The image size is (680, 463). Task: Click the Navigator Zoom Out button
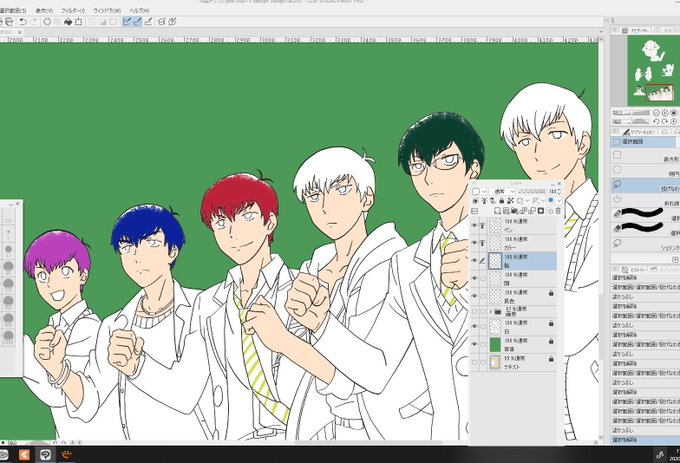pyautogui.click(x=657, y=113)
